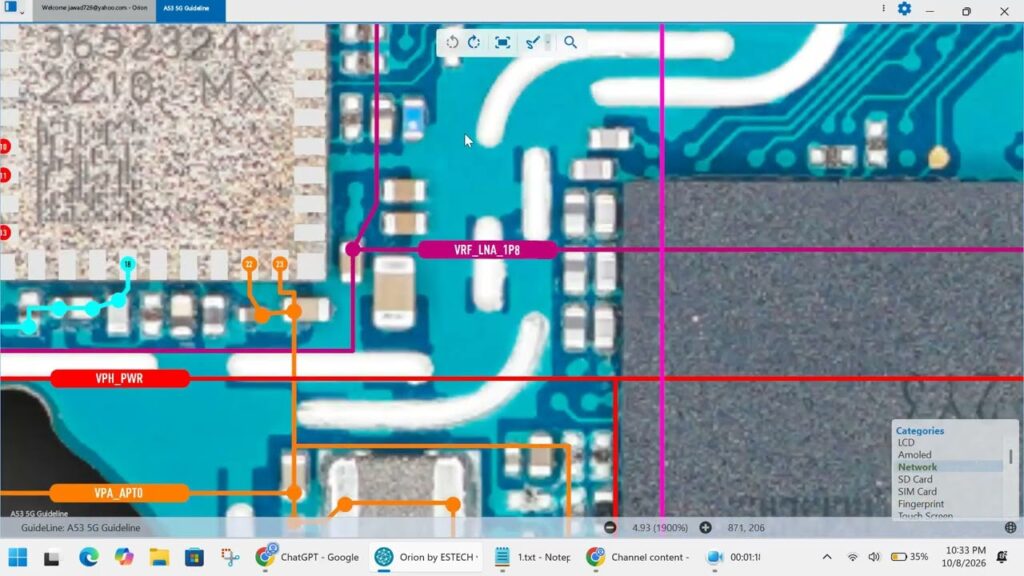The height and width of the screenshot is (576, 1024).
Task: Choose the Network category
Action: (917, 467)
